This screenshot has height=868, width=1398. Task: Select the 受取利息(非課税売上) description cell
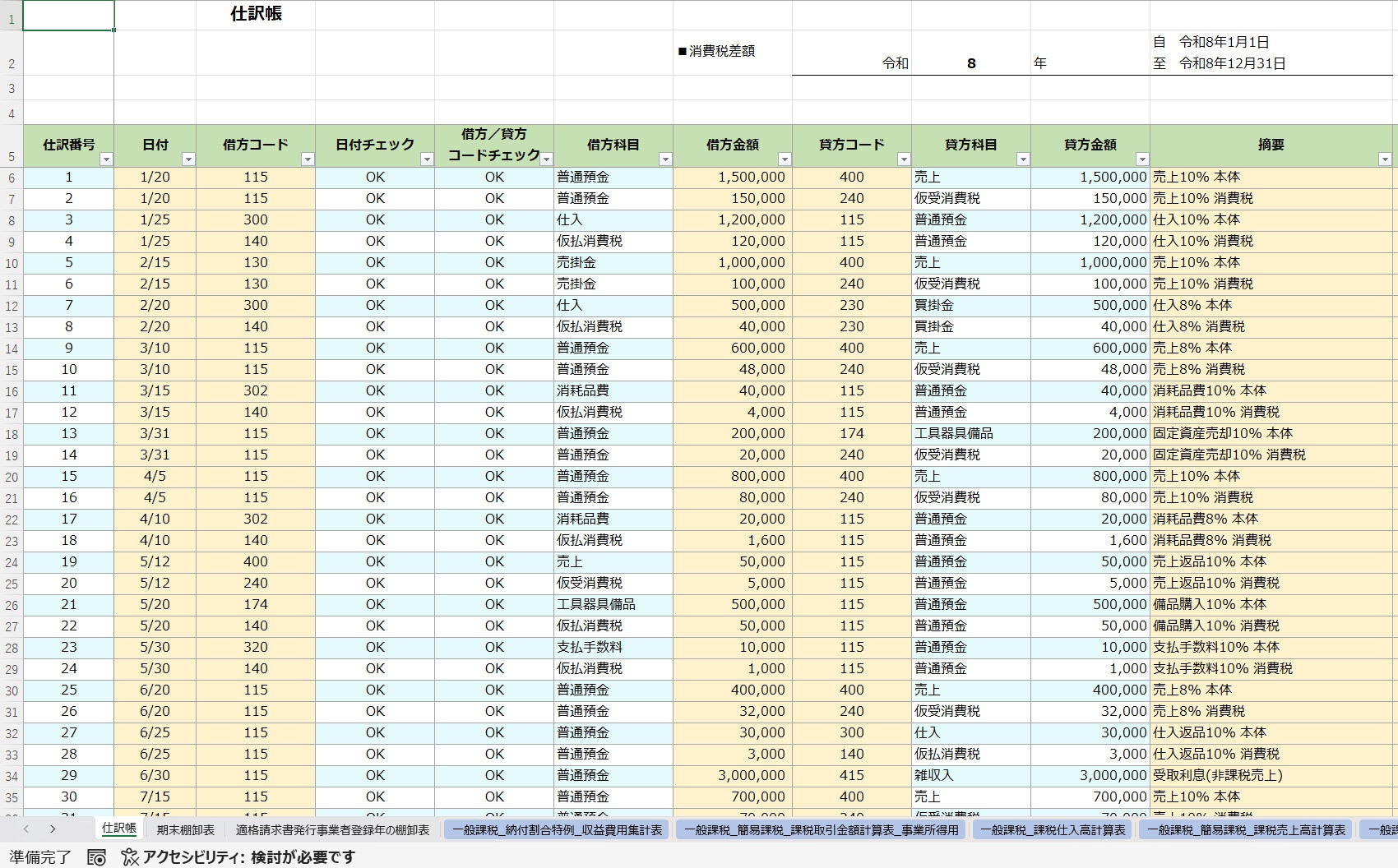coord(1272,775)
